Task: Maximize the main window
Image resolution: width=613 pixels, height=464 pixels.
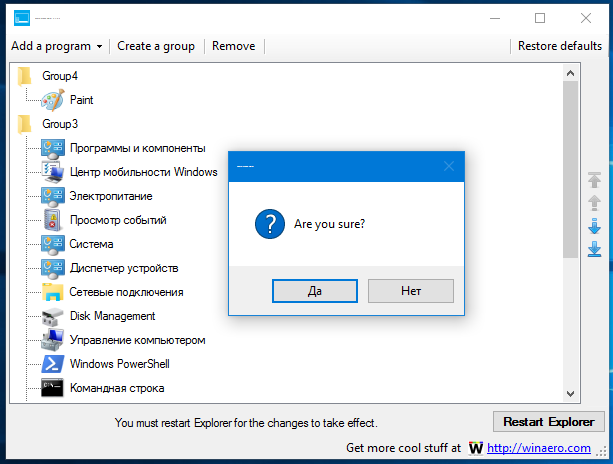Action: click(x=540, y=18)
